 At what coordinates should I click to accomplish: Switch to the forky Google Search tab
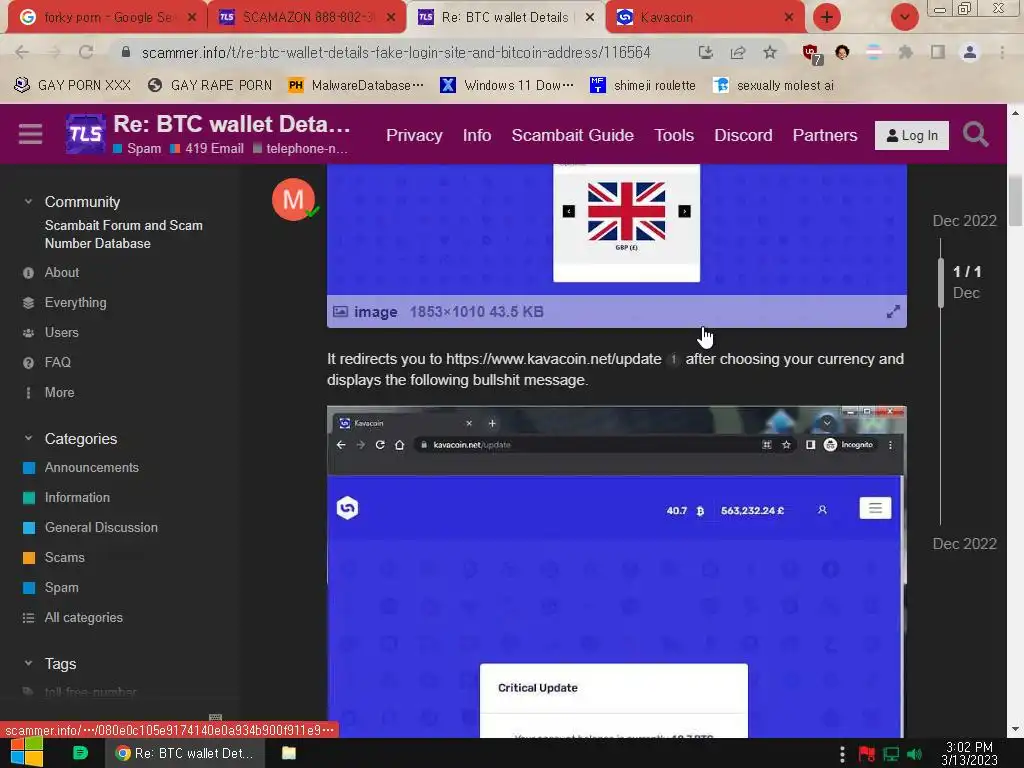[108, 17]
